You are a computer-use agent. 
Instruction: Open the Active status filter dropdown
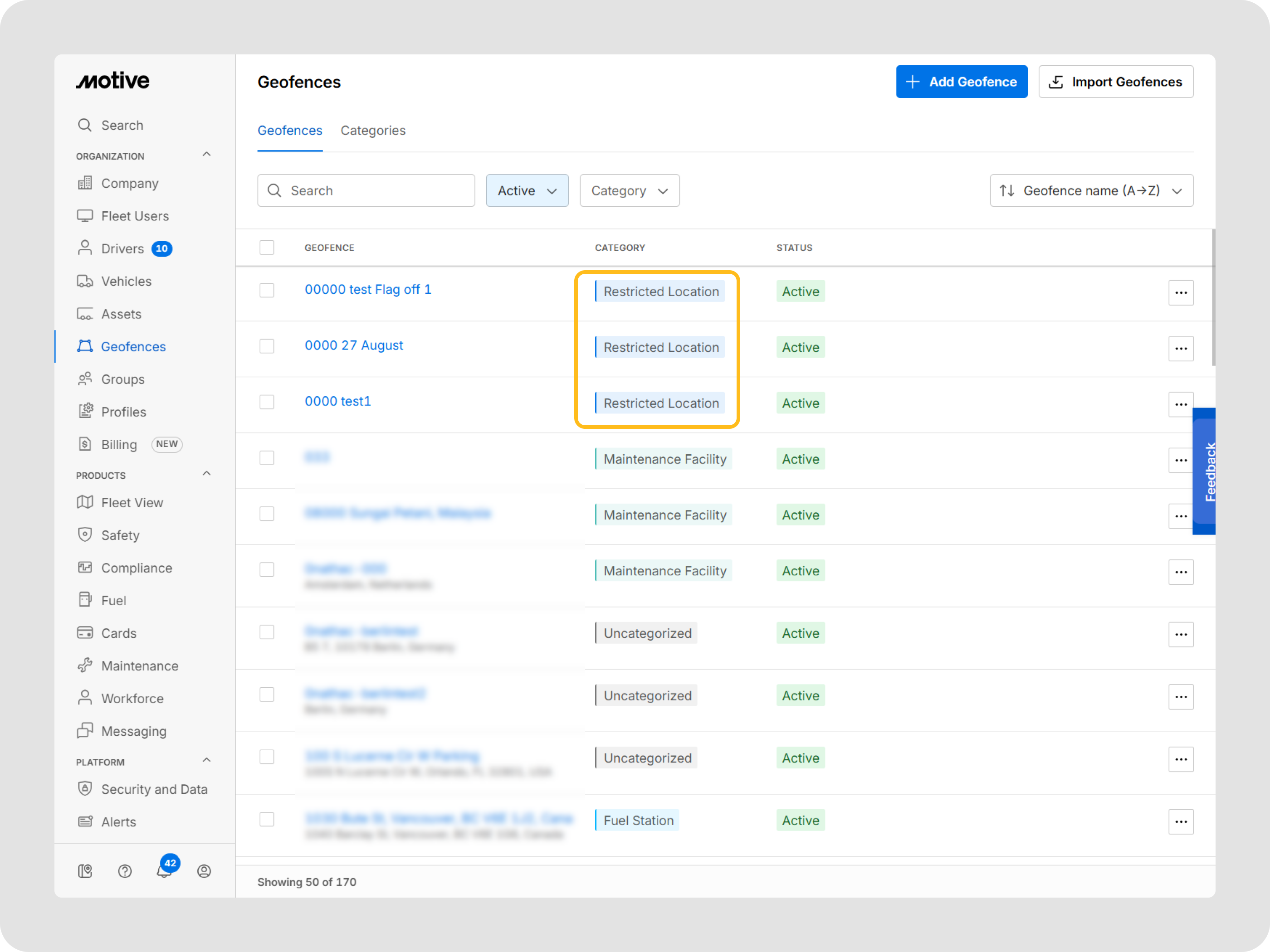(527, 190)
